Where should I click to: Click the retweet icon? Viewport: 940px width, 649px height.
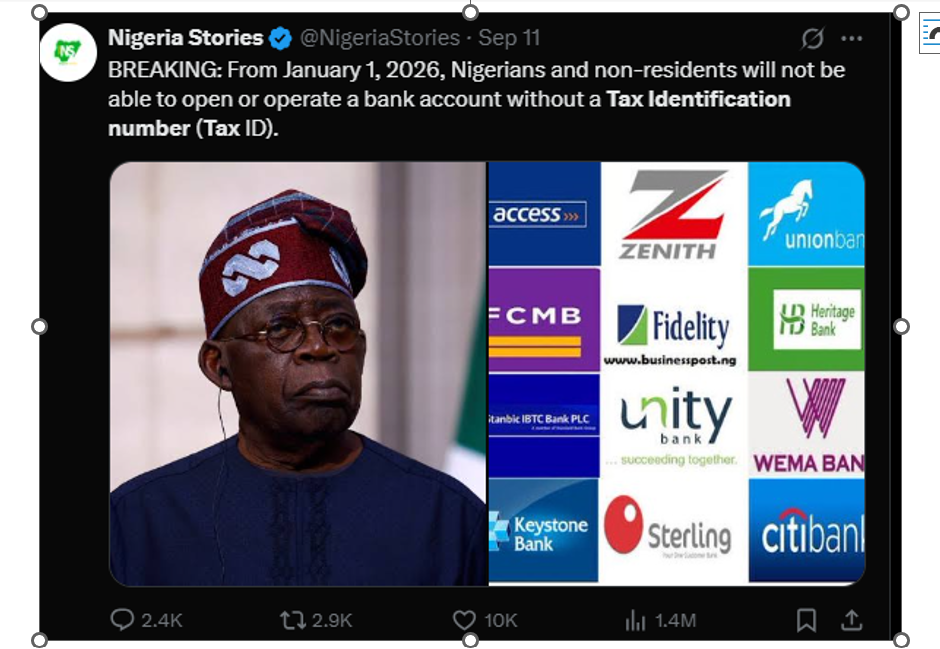(293, 620)
